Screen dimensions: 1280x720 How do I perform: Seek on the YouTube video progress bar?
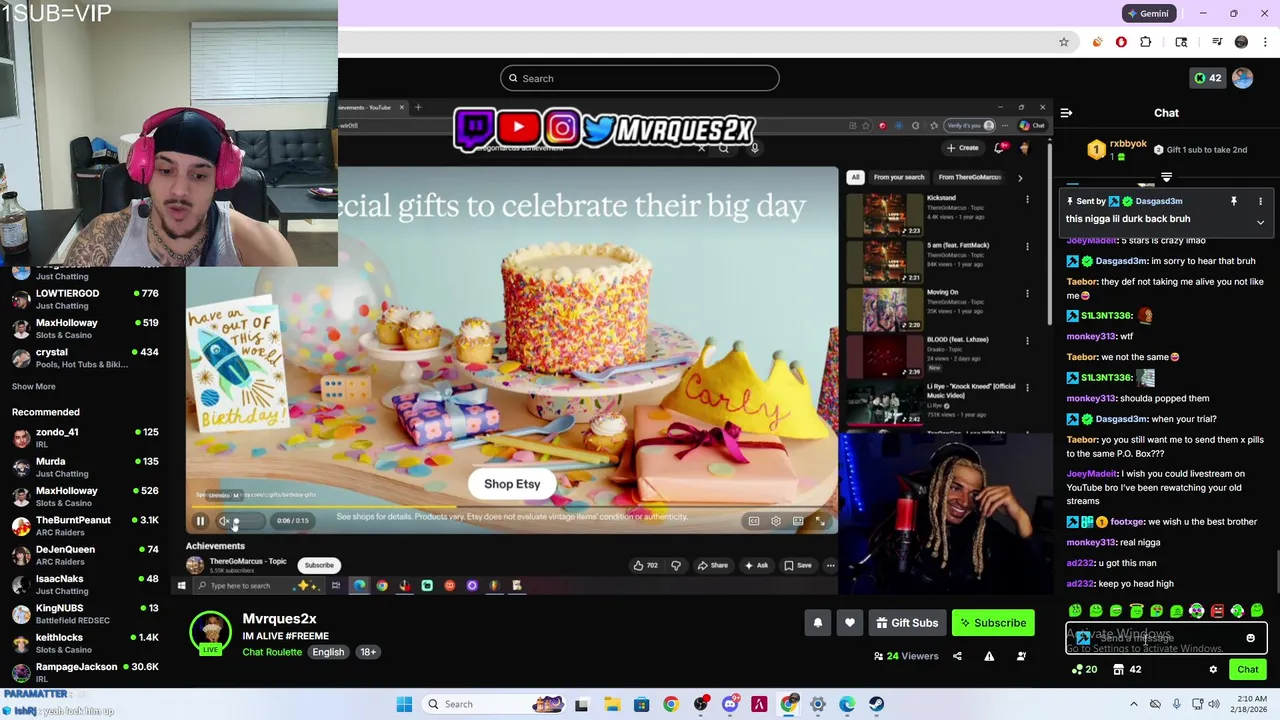point(510,507)
